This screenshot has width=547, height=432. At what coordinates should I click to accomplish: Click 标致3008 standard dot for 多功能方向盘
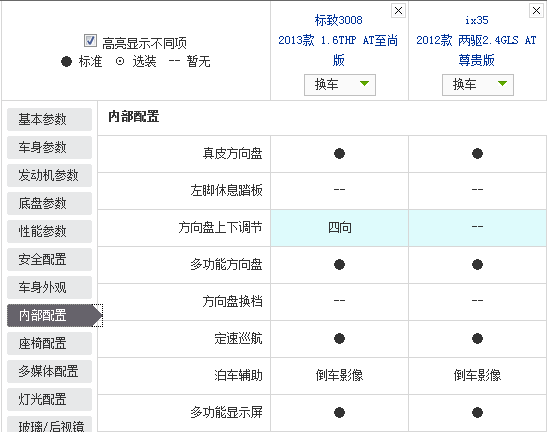339,265
